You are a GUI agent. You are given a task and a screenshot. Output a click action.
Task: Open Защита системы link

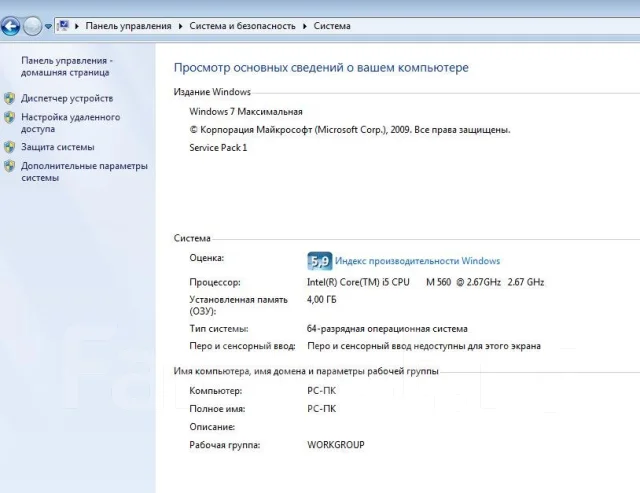point(58,147)
